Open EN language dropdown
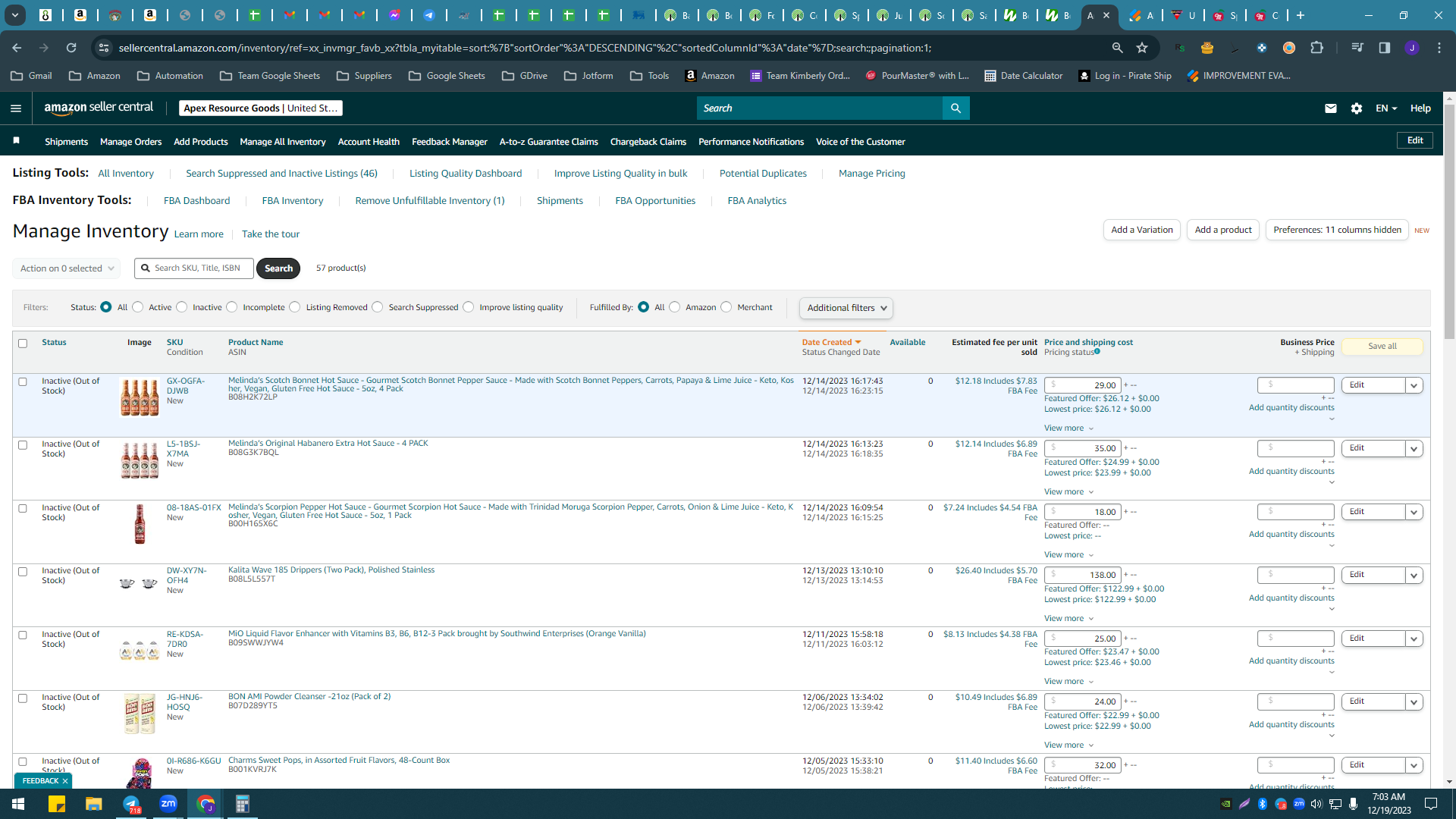The width and height of the screenshot is (1456, 819). tap(1386, 108)
